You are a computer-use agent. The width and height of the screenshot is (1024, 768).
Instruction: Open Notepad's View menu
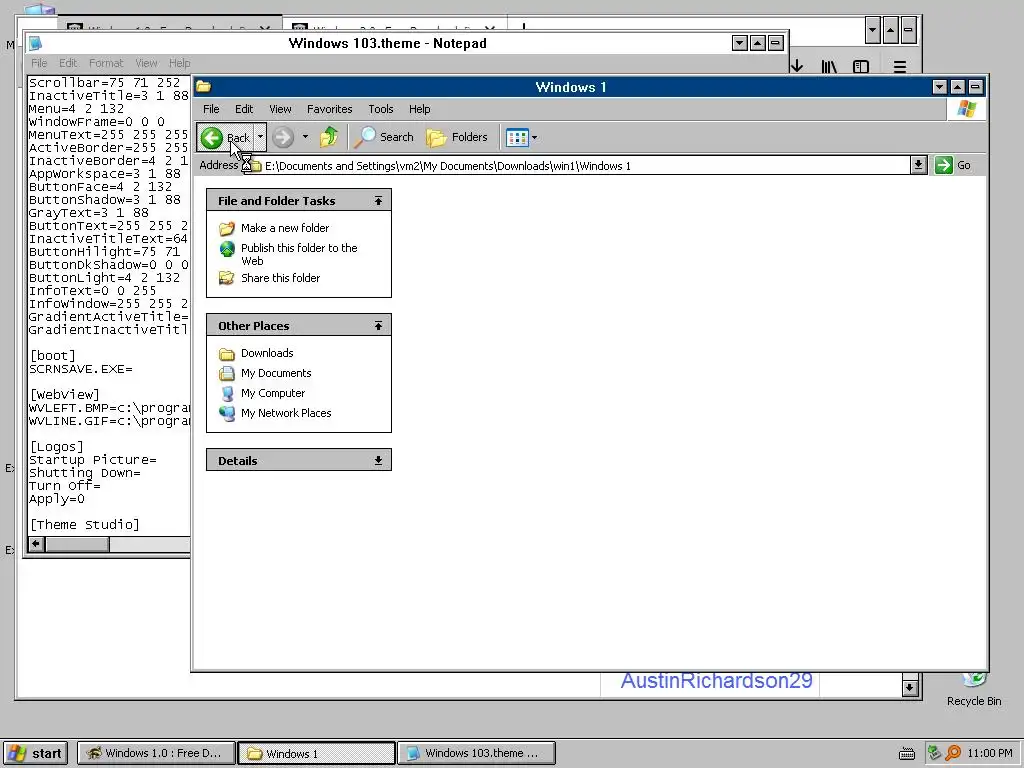click(x=146, y=63)
